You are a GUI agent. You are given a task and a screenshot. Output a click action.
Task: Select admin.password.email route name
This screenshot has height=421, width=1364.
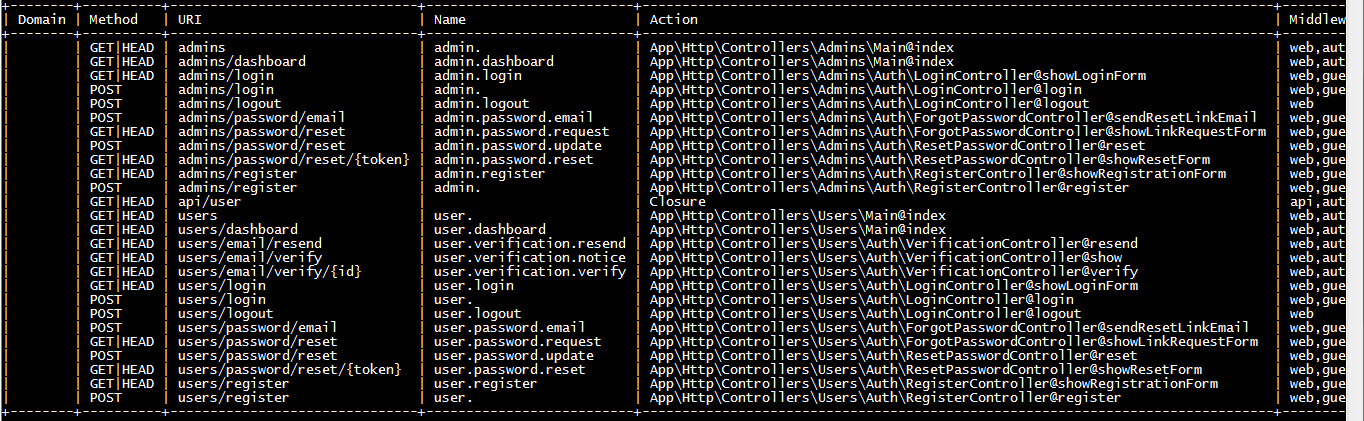(x=514, y=117)
